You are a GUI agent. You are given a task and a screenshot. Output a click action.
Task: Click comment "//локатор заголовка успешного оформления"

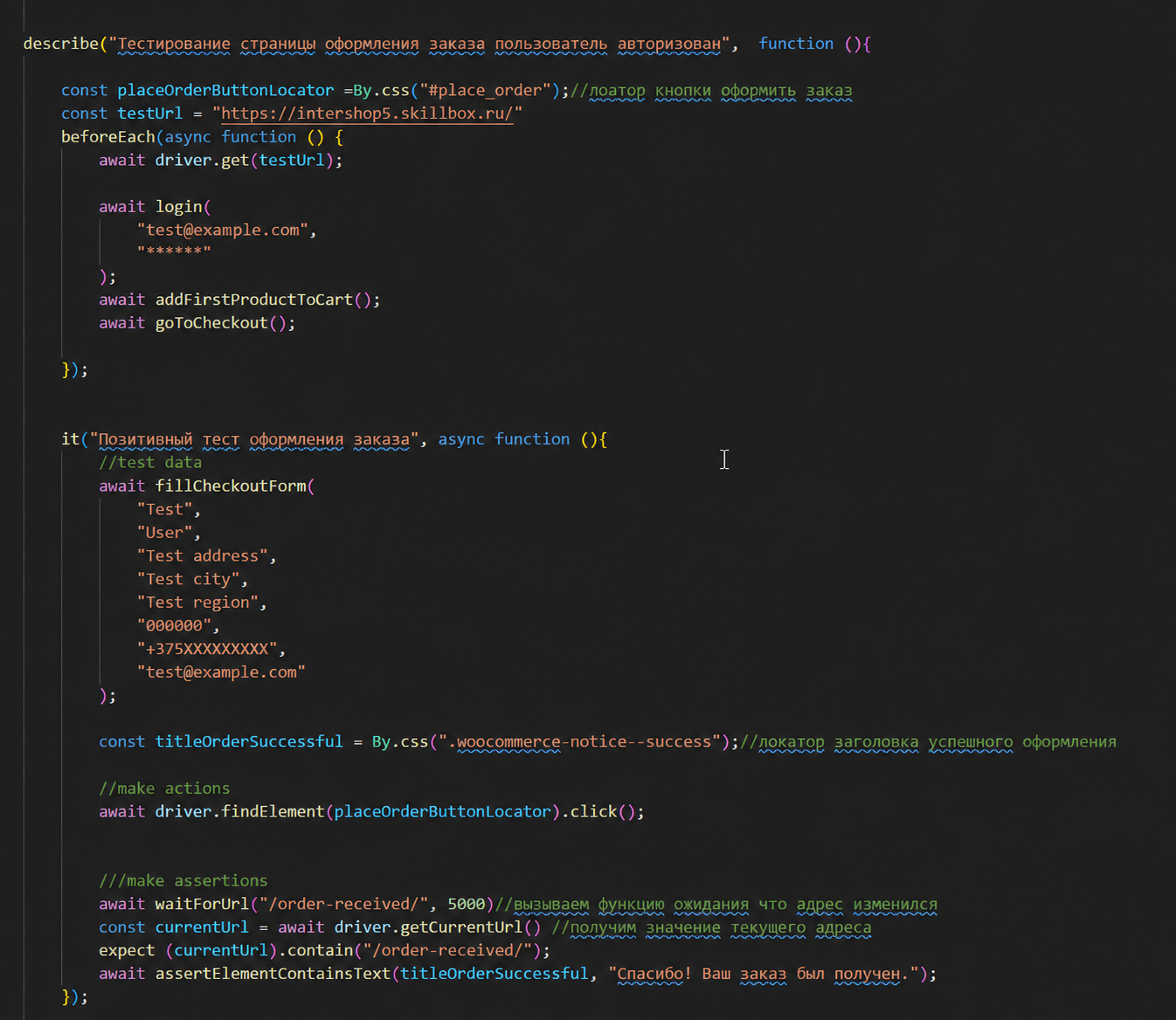[x=928, y=741]
